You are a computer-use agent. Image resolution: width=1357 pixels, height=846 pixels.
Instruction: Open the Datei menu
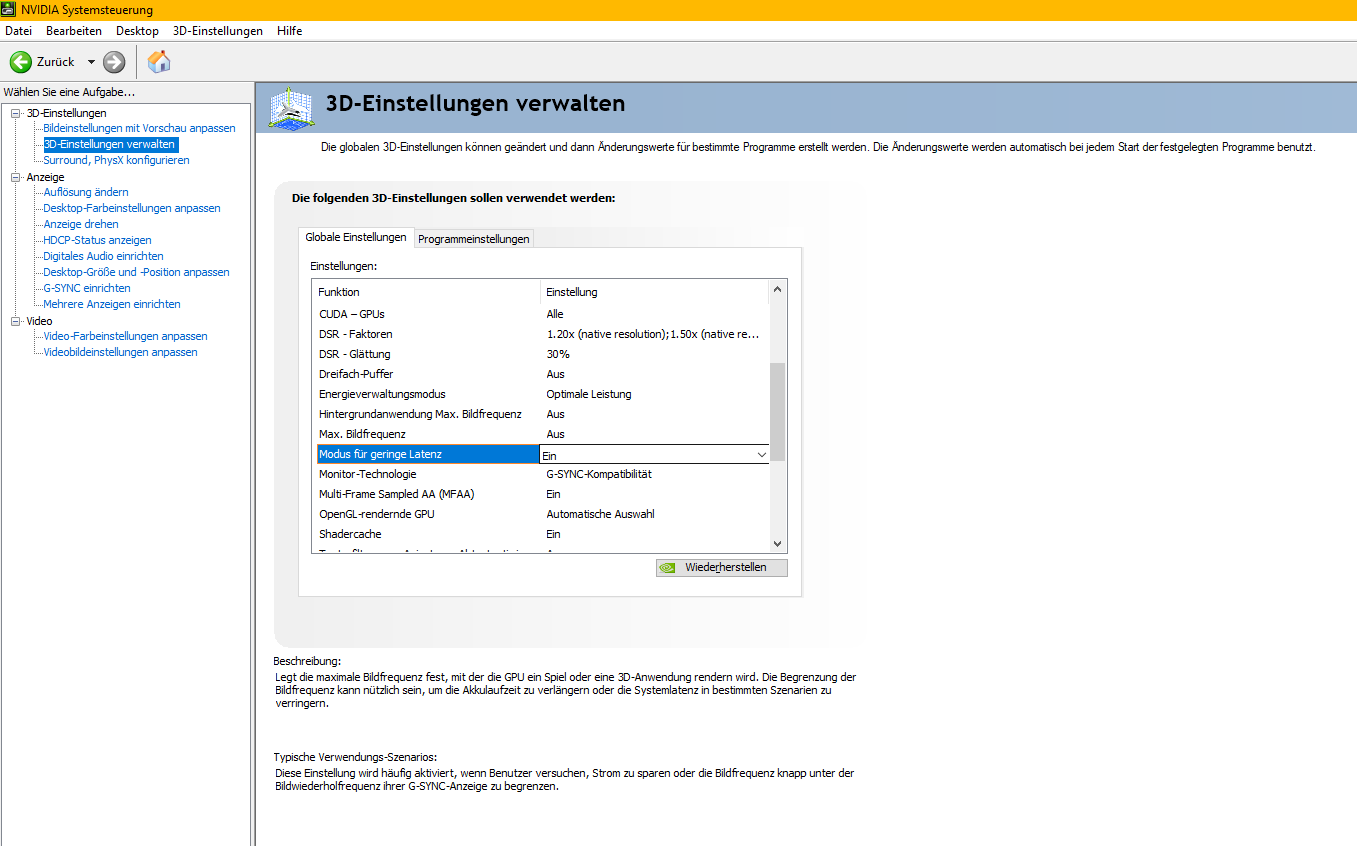tap(18, 31)
